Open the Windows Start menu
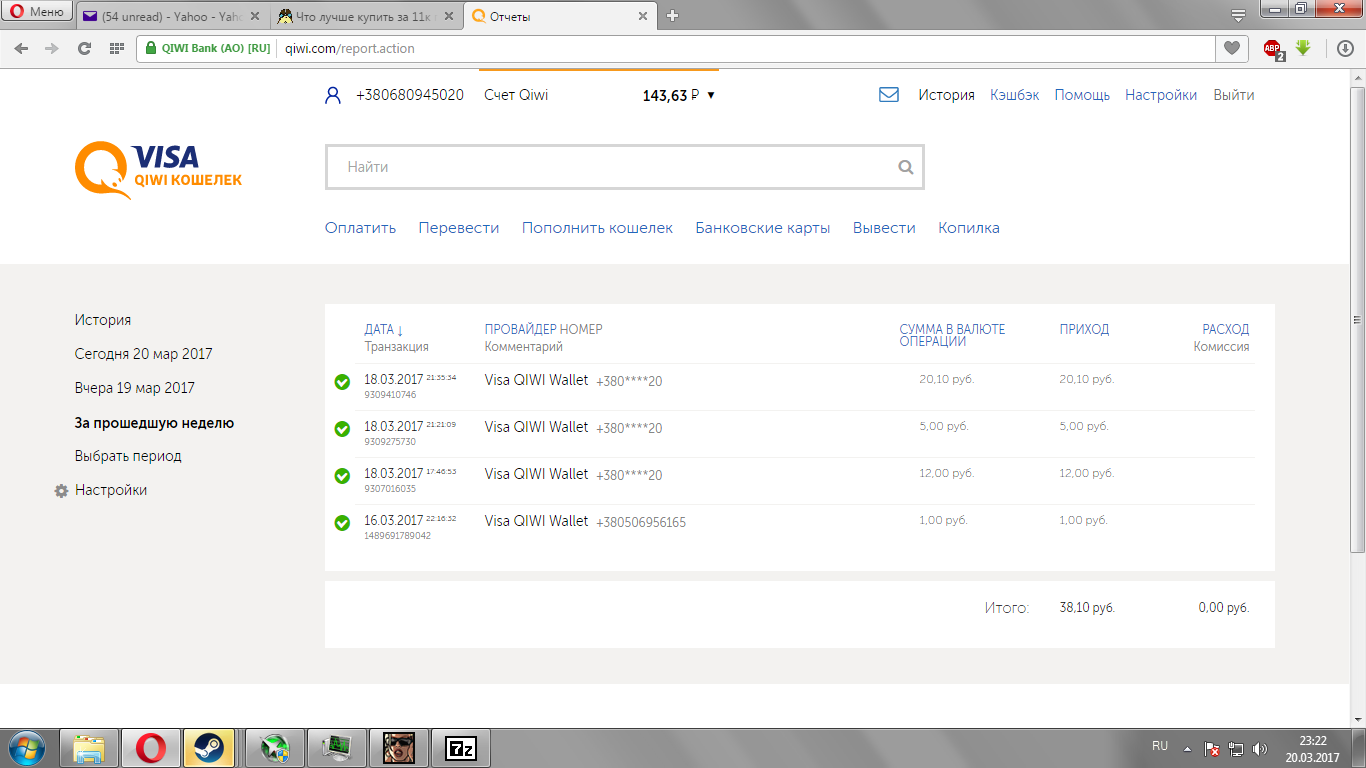 click(x=26, y=748)
